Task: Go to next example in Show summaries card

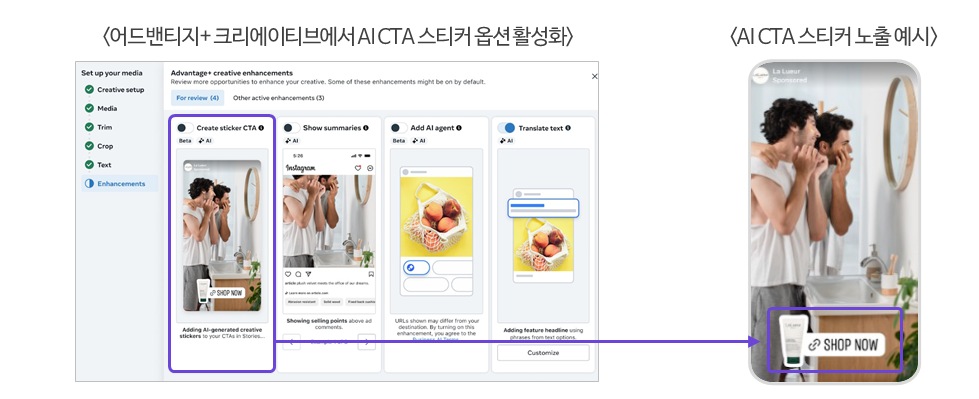Action: coord(367,342)
